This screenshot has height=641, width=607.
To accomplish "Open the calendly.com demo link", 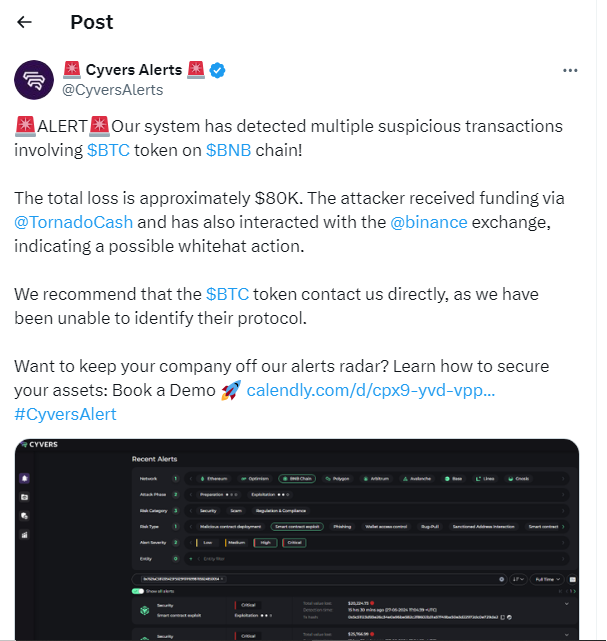I will coord(370,390).
